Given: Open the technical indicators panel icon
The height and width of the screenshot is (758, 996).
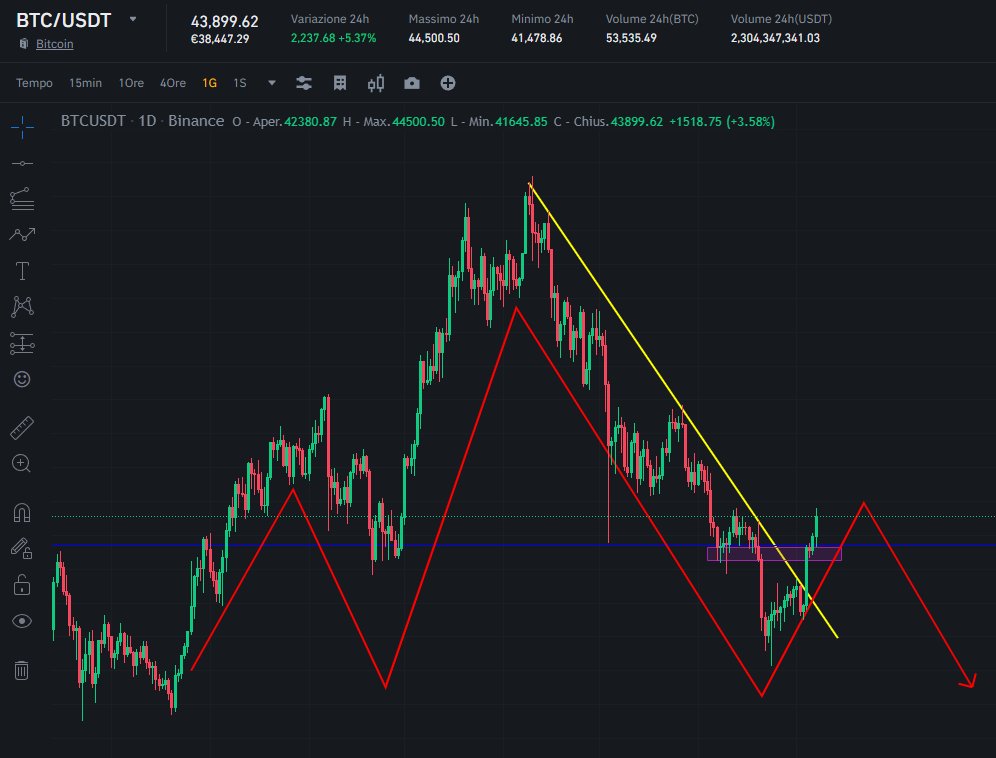Looking at the screenshot, I should point(340,83).
